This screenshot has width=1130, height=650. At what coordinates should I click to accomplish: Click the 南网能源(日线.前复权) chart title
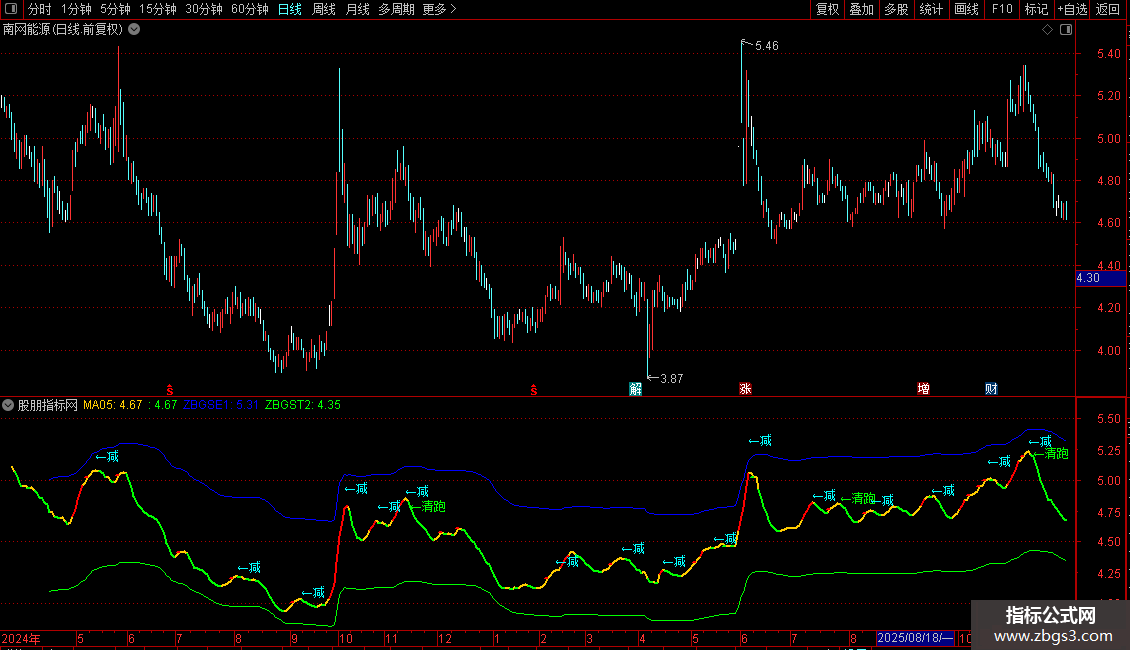63,30
